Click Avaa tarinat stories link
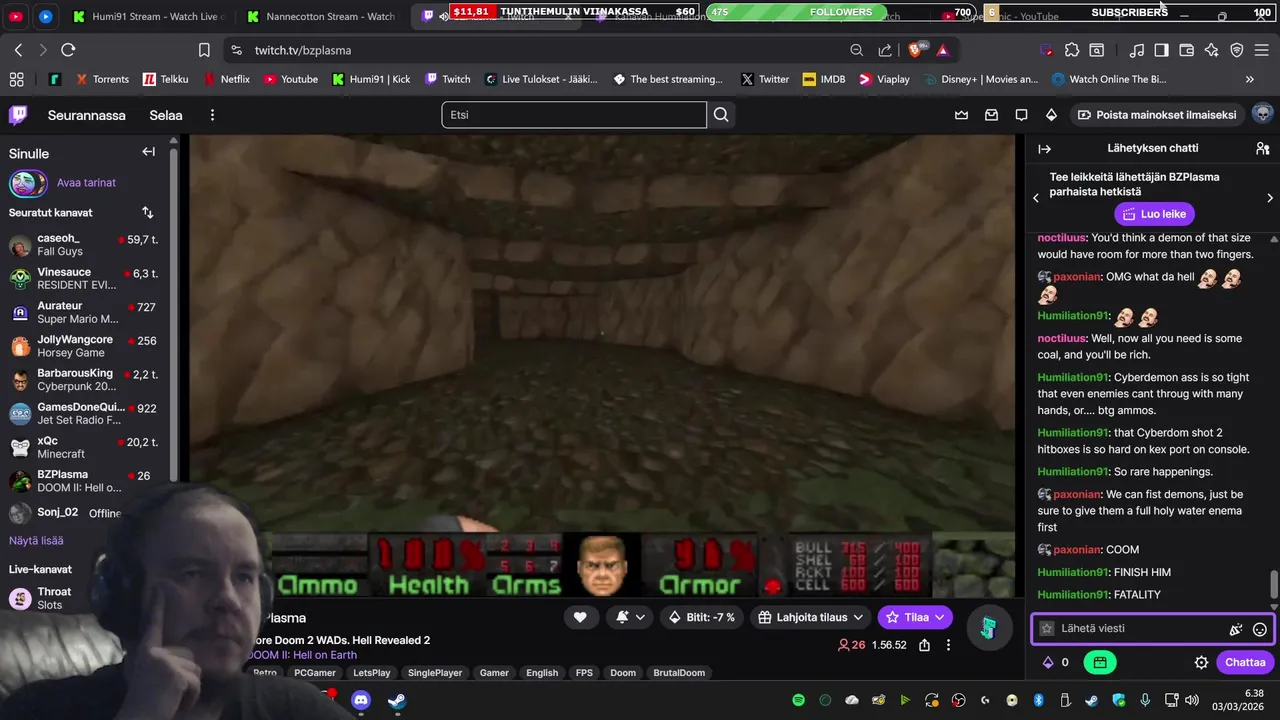Screen dimensions: 1280x720 (86, 183)
